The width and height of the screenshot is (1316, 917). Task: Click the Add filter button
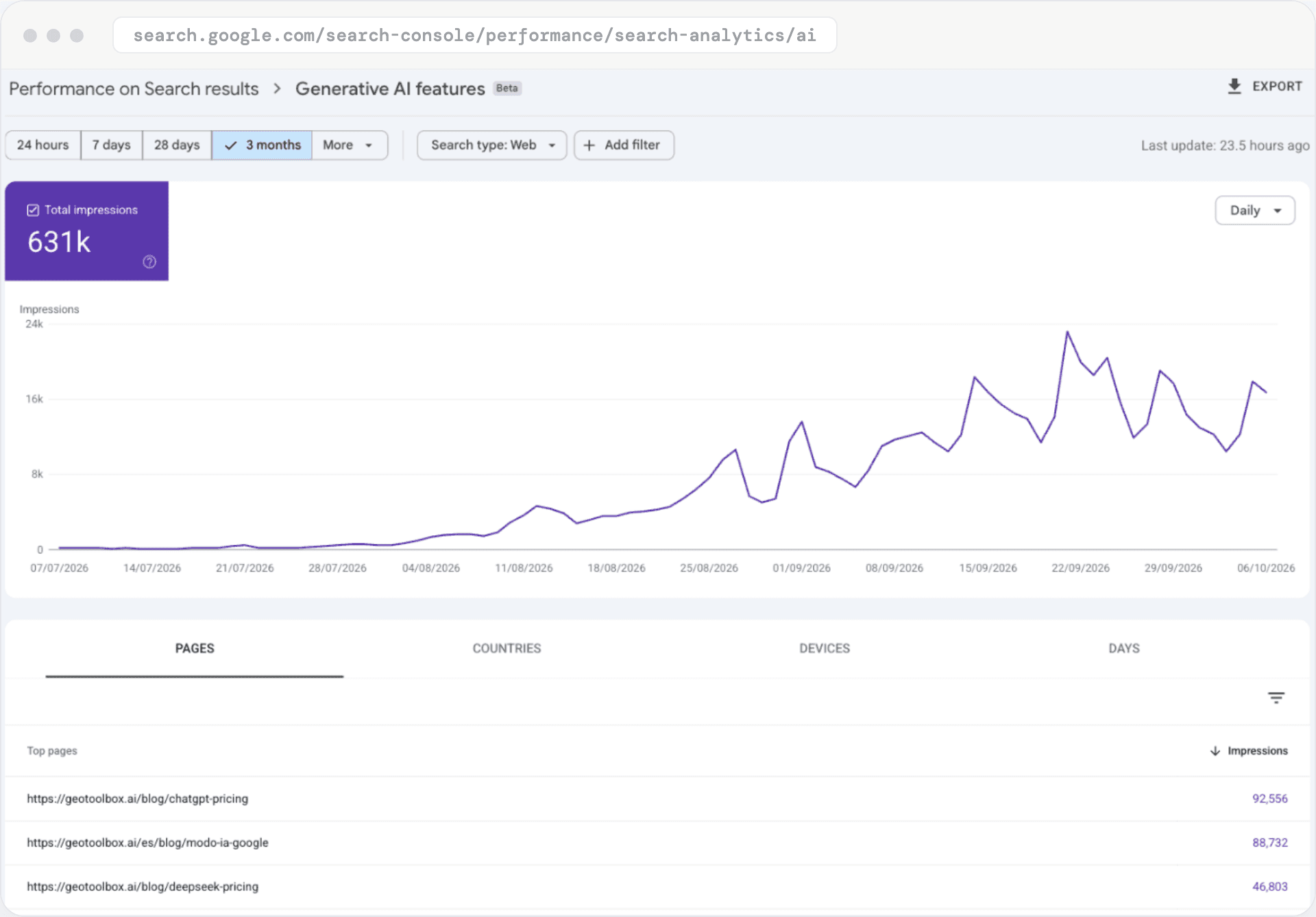pos(624,145)
